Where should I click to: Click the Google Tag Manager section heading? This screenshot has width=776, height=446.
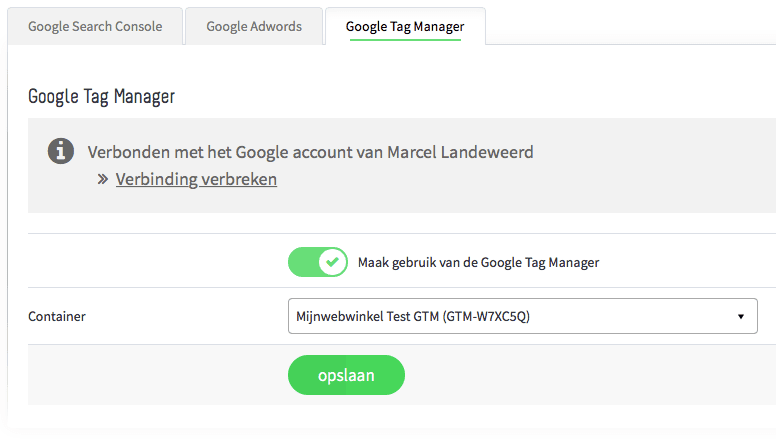click(102, 97)
